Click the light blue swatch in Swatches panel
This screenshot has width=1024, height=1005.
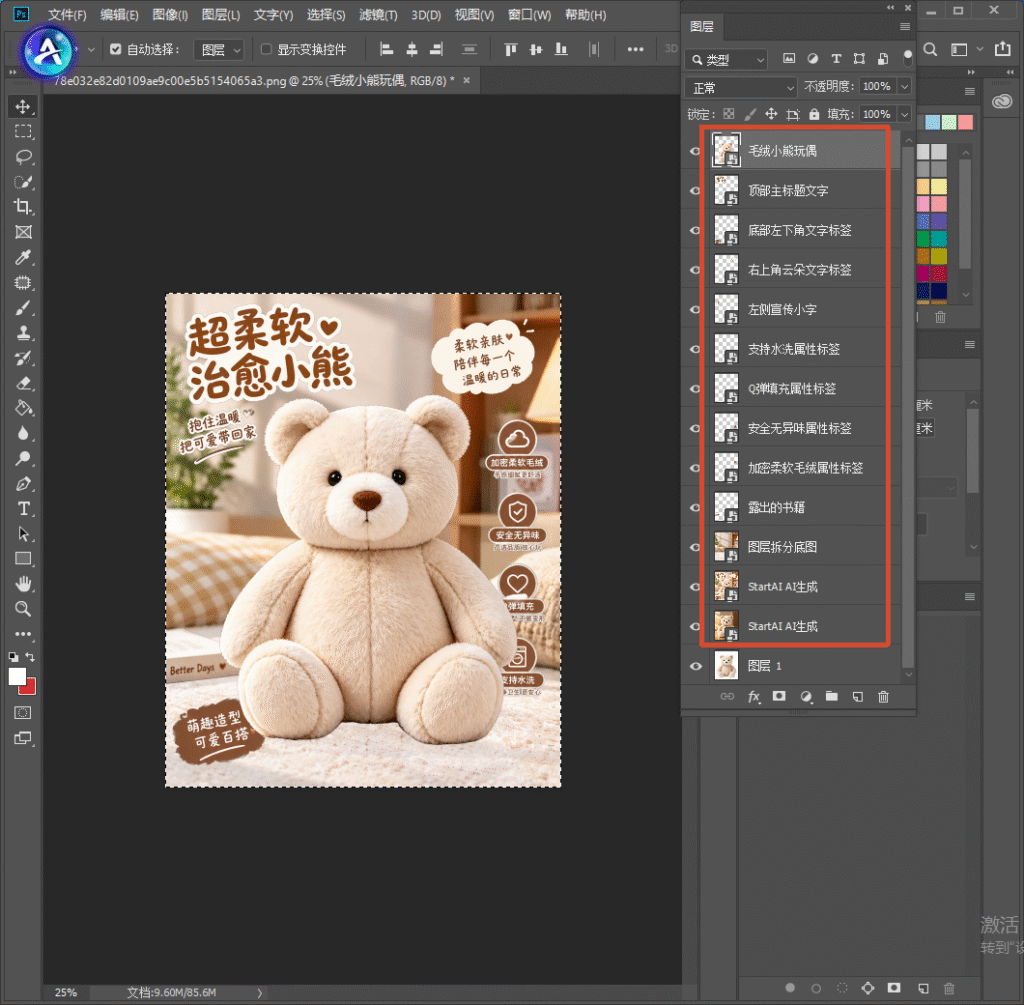click(x=933, y=122)
